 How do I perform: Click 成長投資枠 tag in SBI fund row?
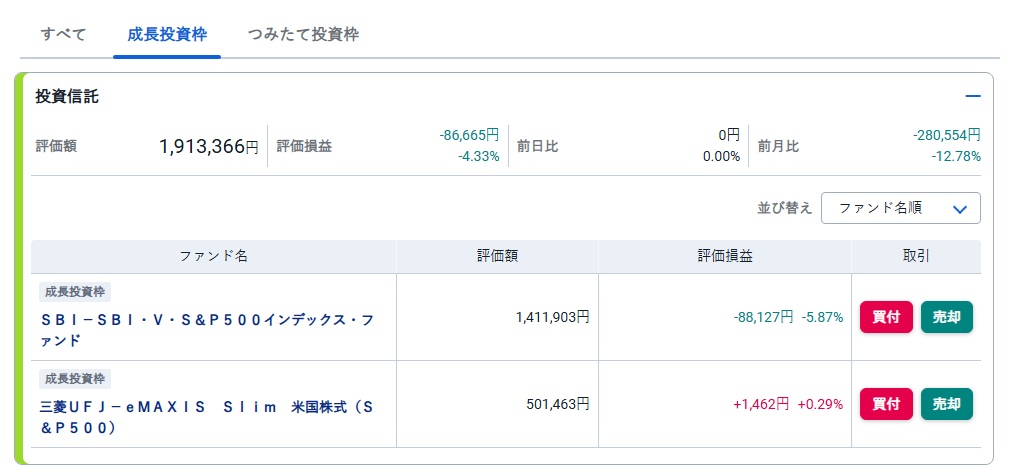click(75, 292)
